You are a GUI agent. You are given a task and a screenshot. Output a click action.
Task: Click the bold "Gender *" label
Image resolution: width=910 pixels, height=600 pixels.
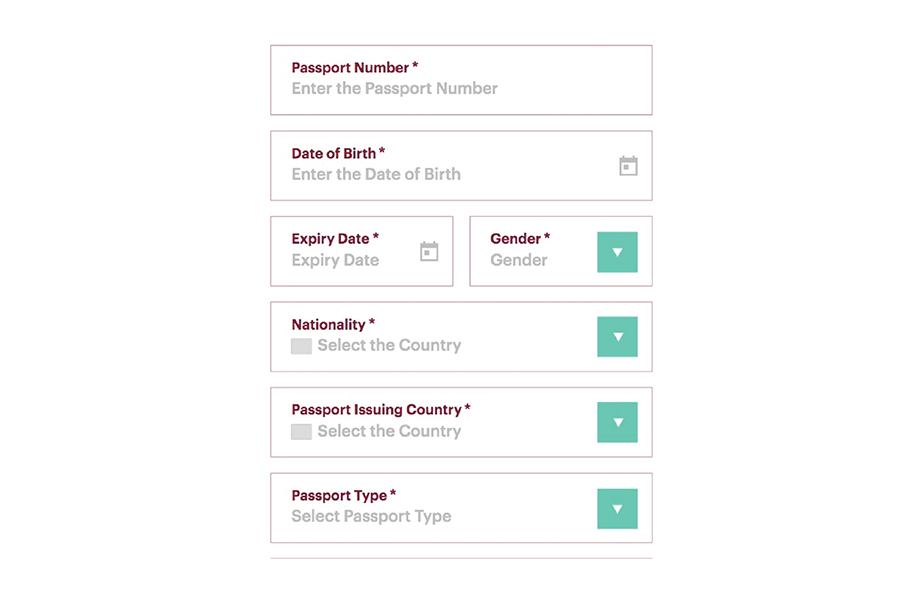(520, 239)
